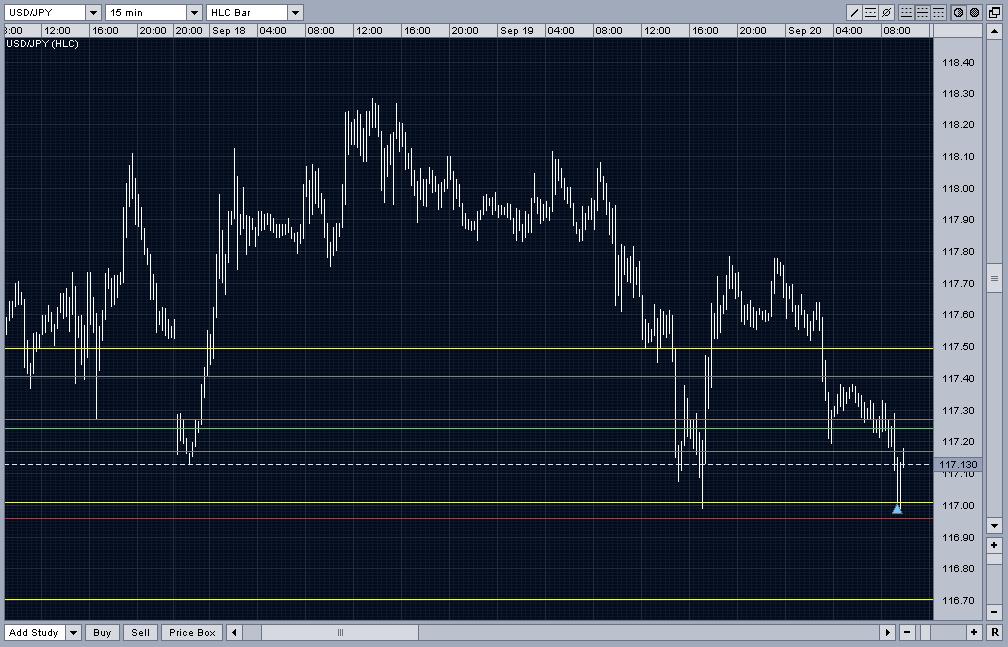Viewport: 1008px width, 647px height.
Task: Click the Price Box button
Action: (x=192, y=632)
